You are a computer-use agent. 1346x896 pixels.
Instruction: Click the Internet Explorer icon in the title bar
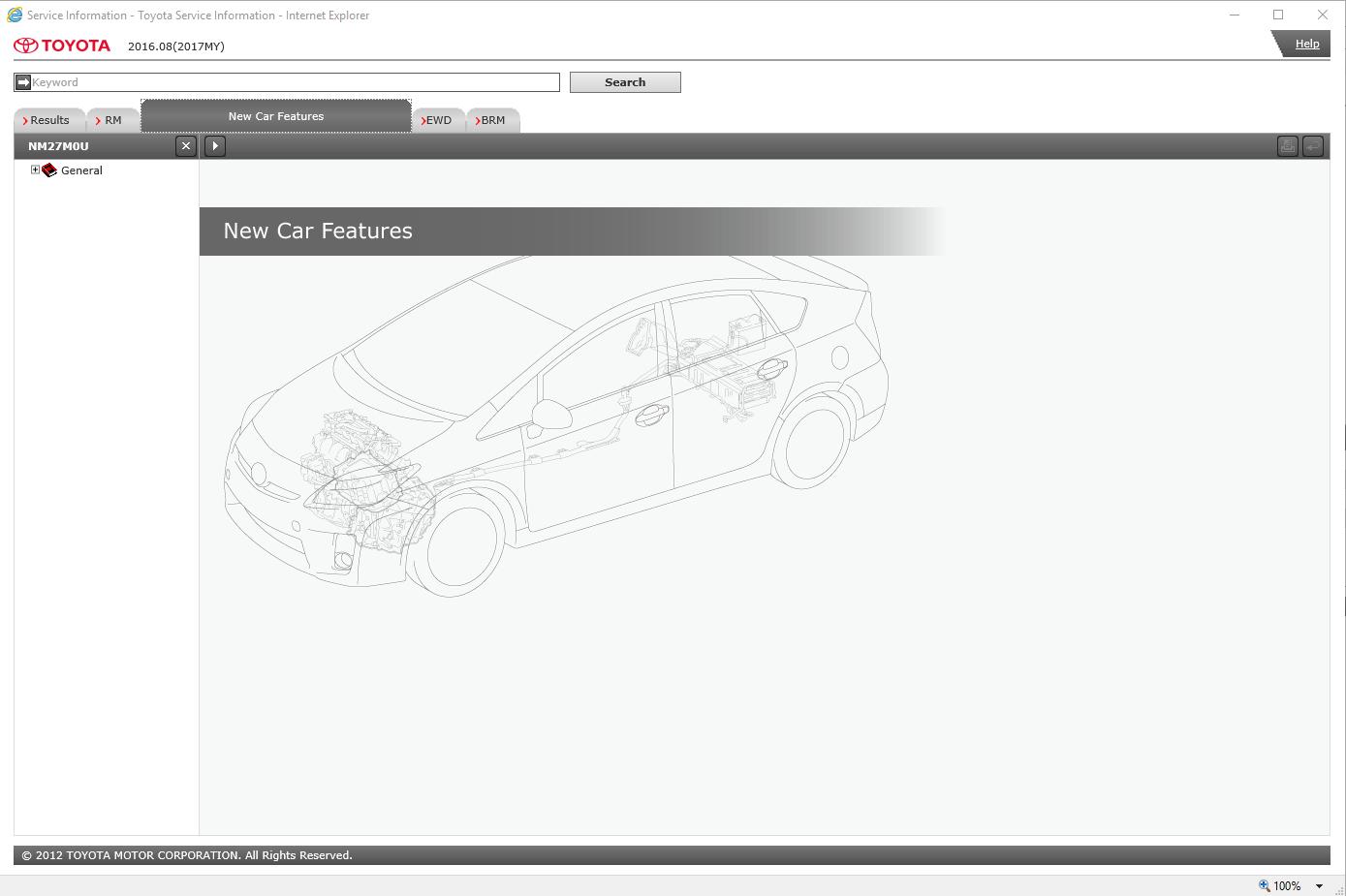pyautogui.click(x=15, y=15)
